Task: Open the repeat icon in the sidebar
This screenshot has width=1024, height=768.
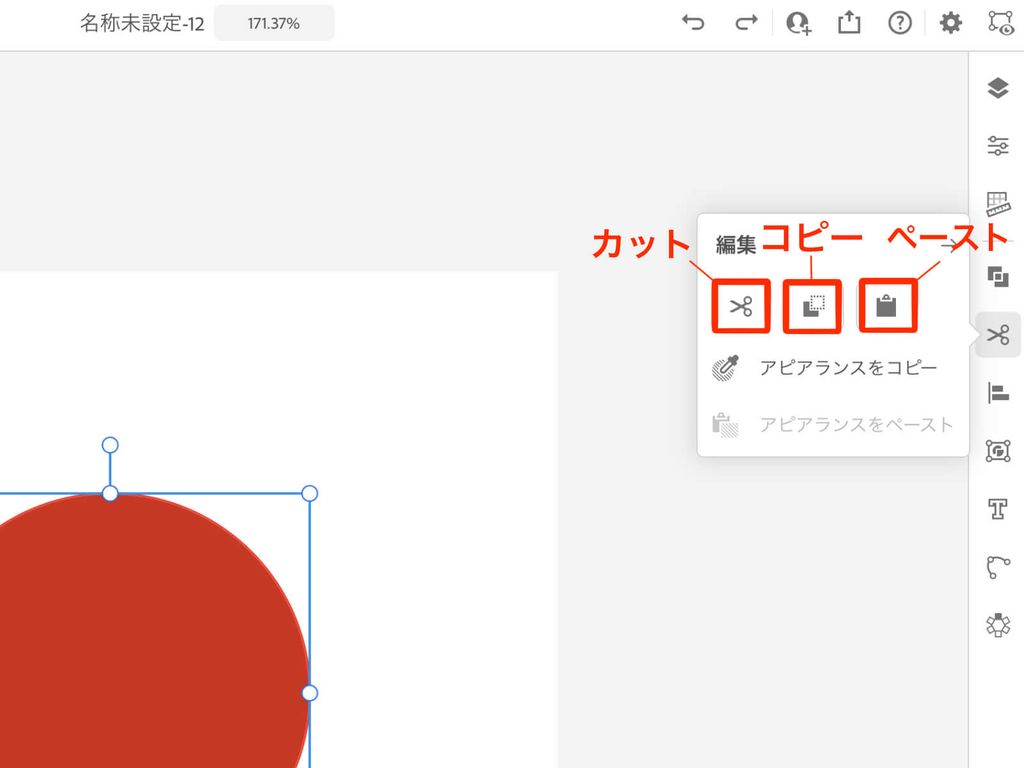Action: click(998, 625)
